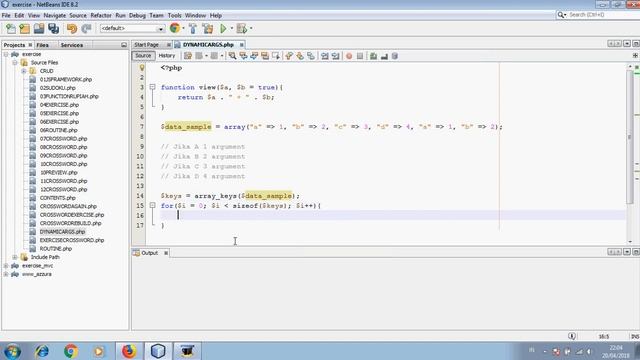Click the Source view button
This screenshot has width=640, height=360.
(x=143, y=56)
